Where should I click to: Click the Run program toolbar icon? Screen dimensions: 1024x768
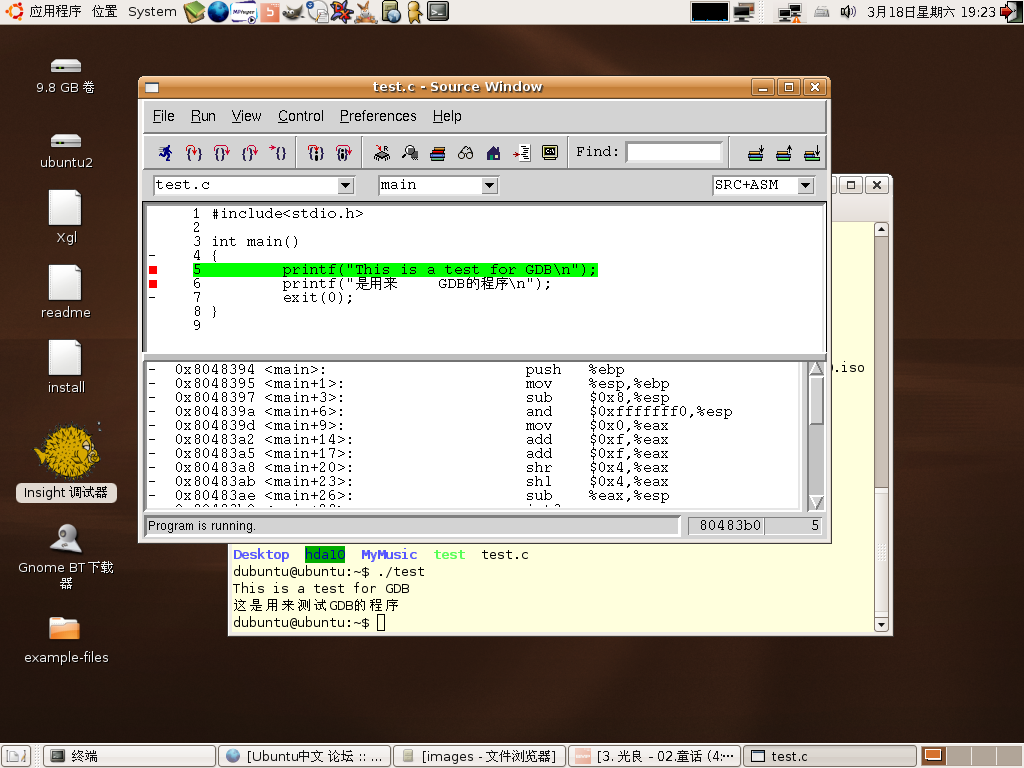tap(165, 153)
